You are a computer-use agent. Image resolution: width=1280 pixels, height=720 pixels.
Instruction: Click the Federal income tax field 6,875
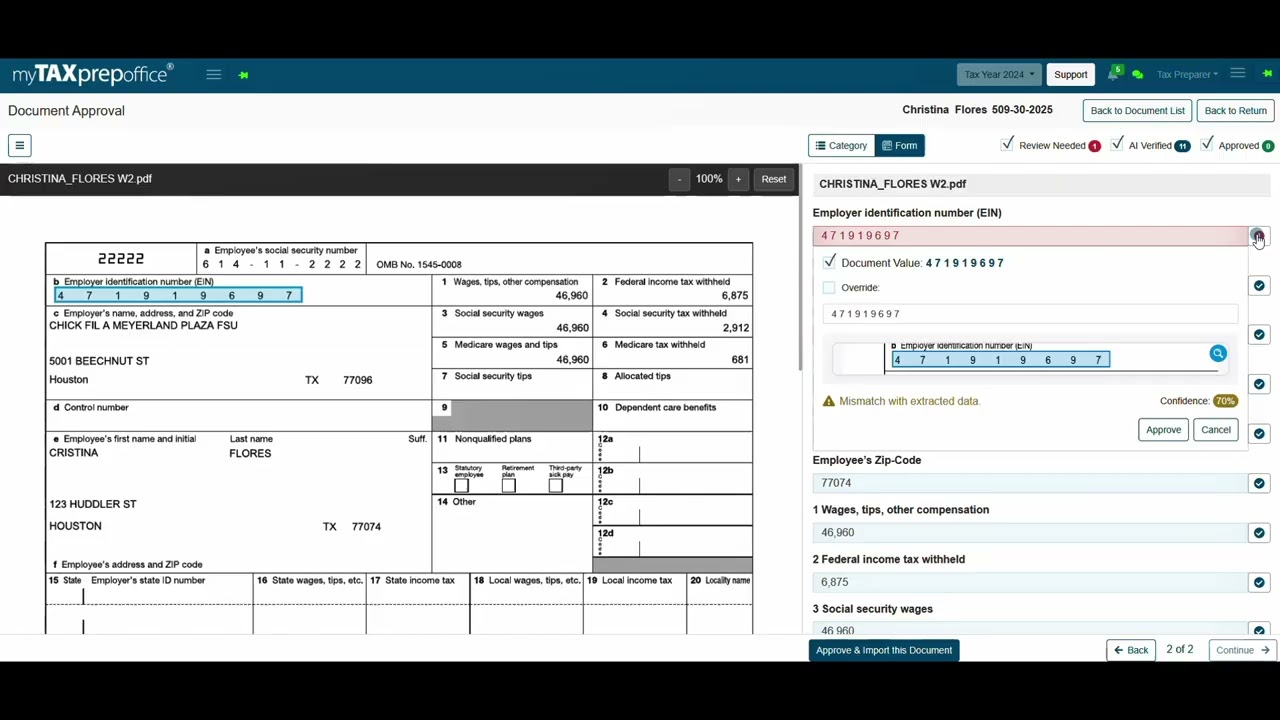[x=1030, y=582]
